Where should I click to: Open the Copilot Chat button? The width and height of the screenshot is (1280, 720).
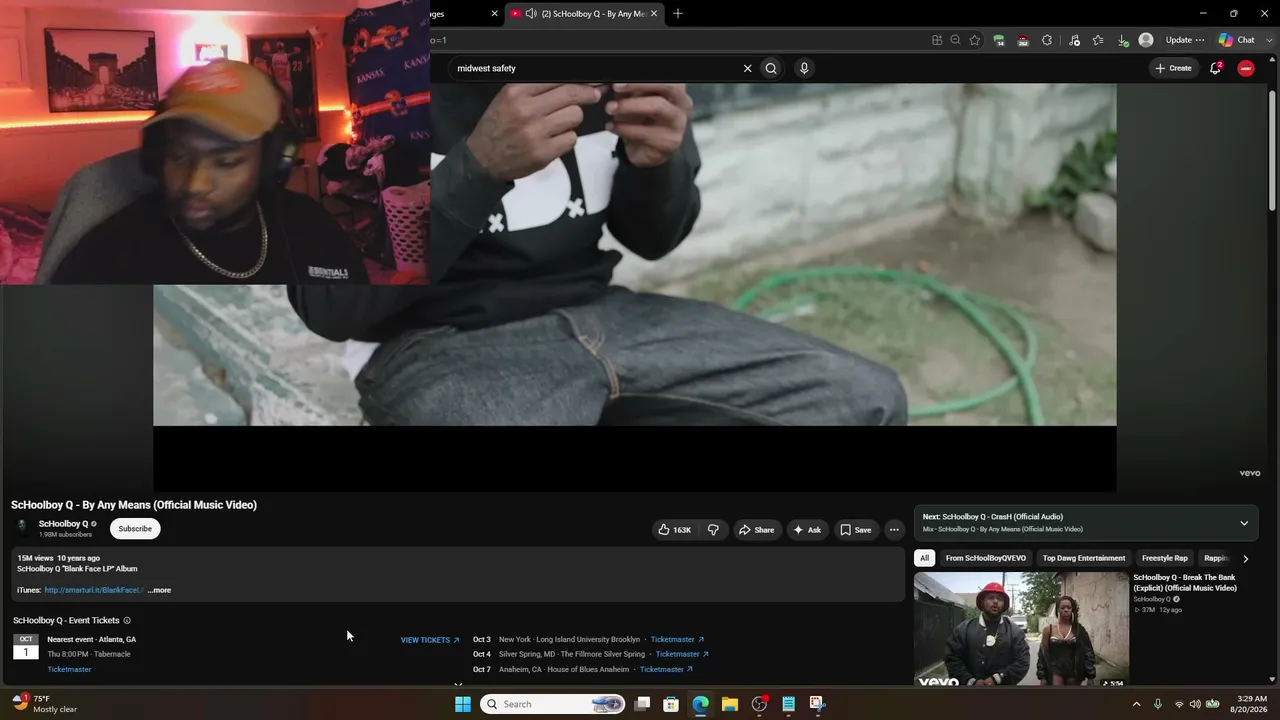coord(1236,40)
